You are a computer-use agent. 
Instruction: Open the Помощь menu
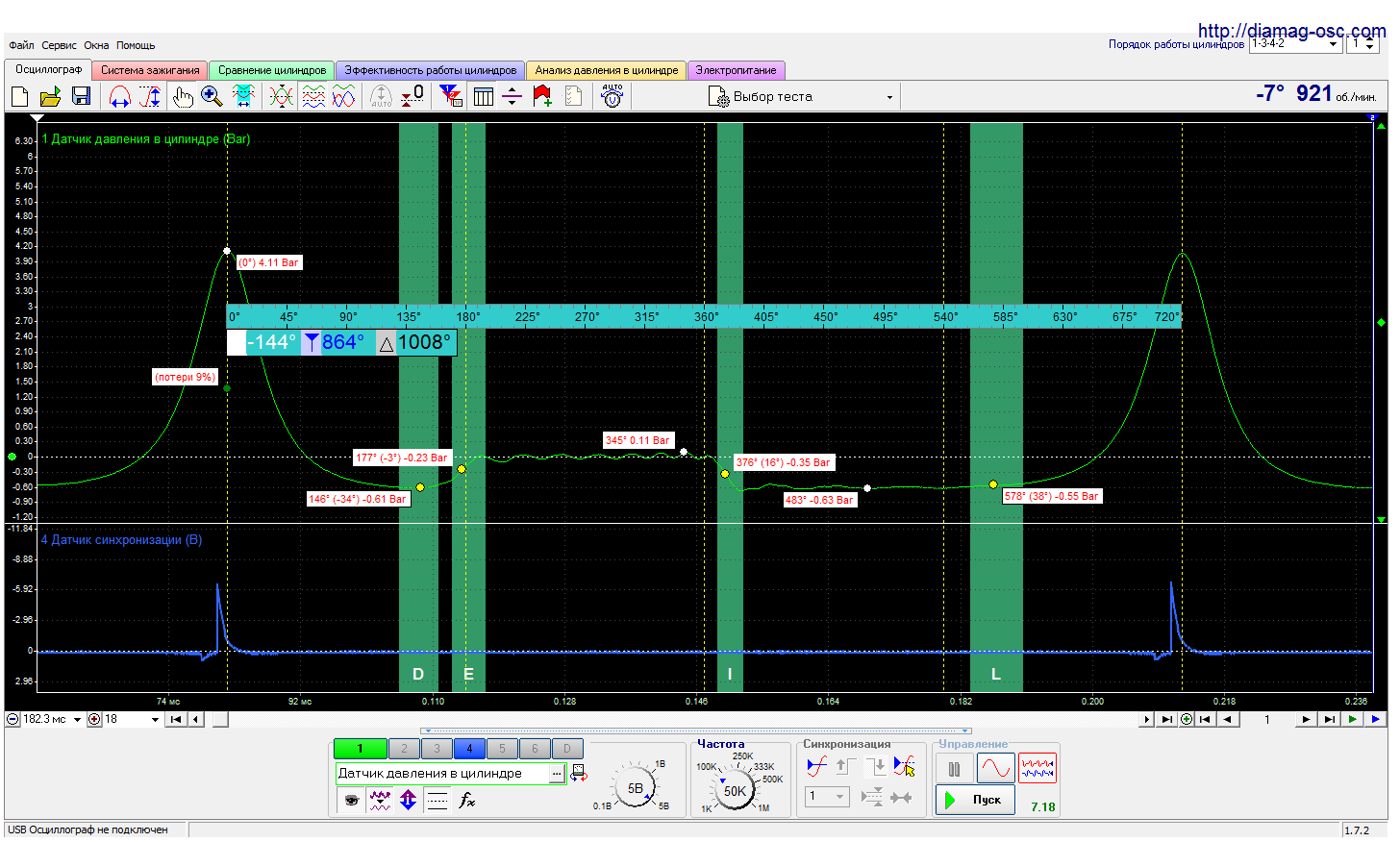(136, 45)
